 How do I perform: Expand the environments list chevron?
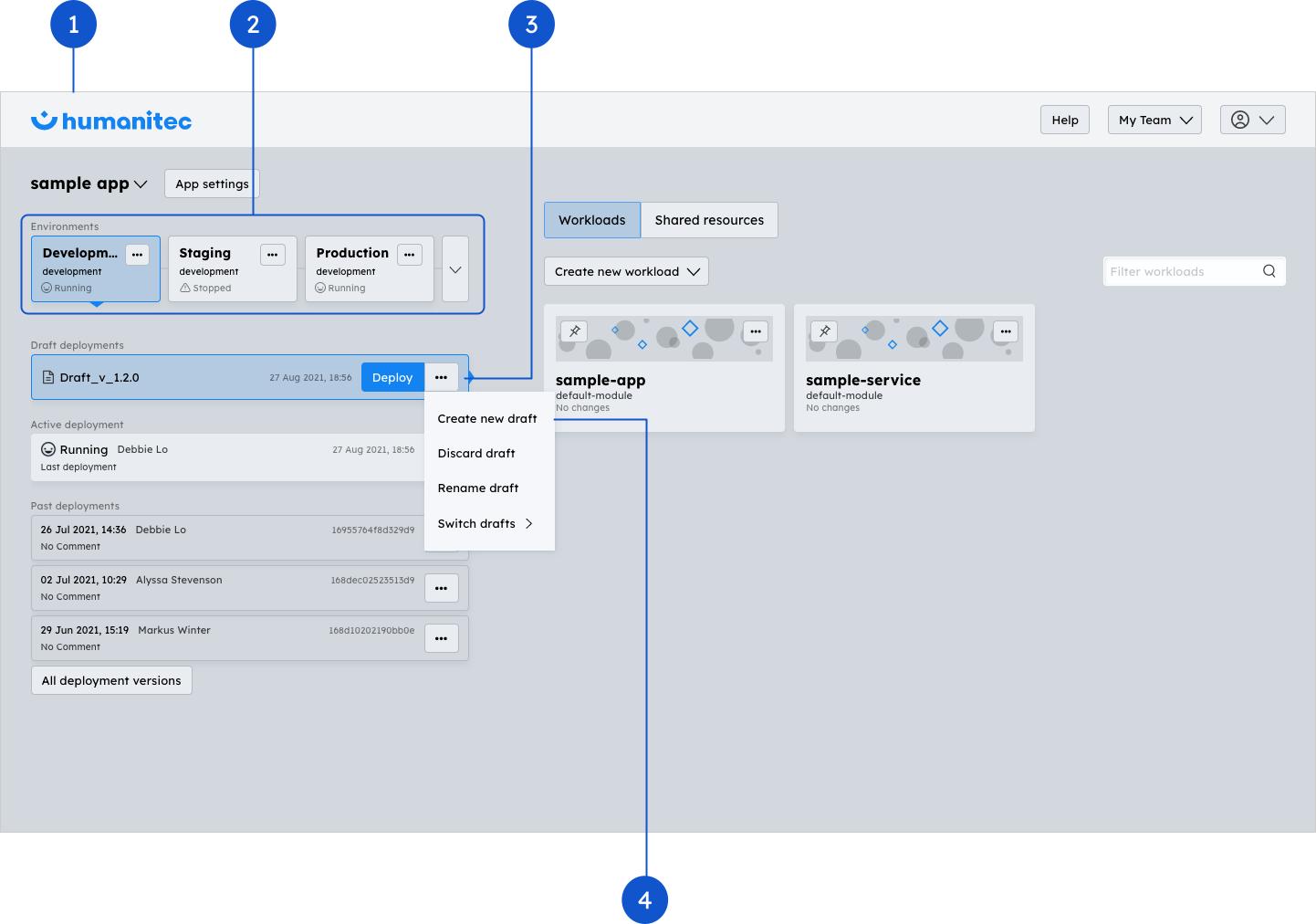click(455, 269)
